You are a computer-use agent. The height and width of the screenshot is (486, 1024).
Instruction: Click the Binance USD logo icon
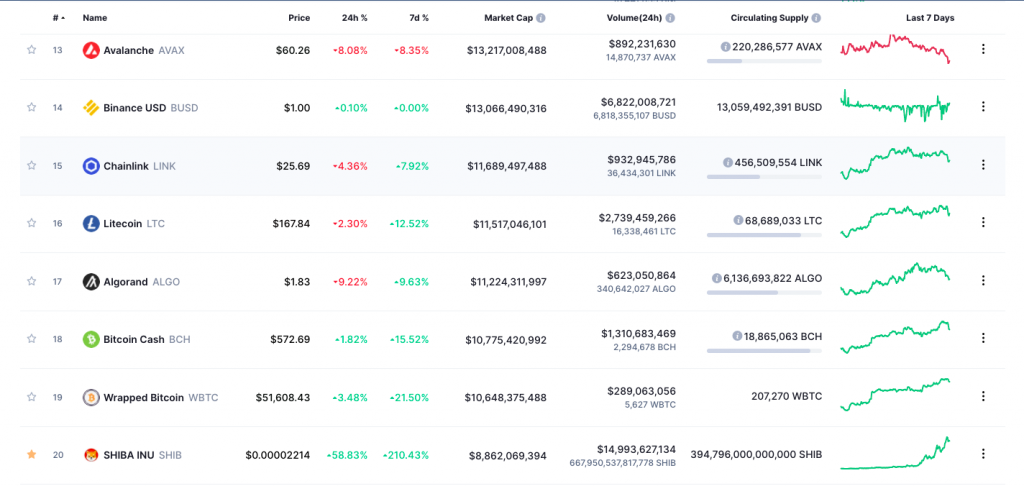coord(91,108)
